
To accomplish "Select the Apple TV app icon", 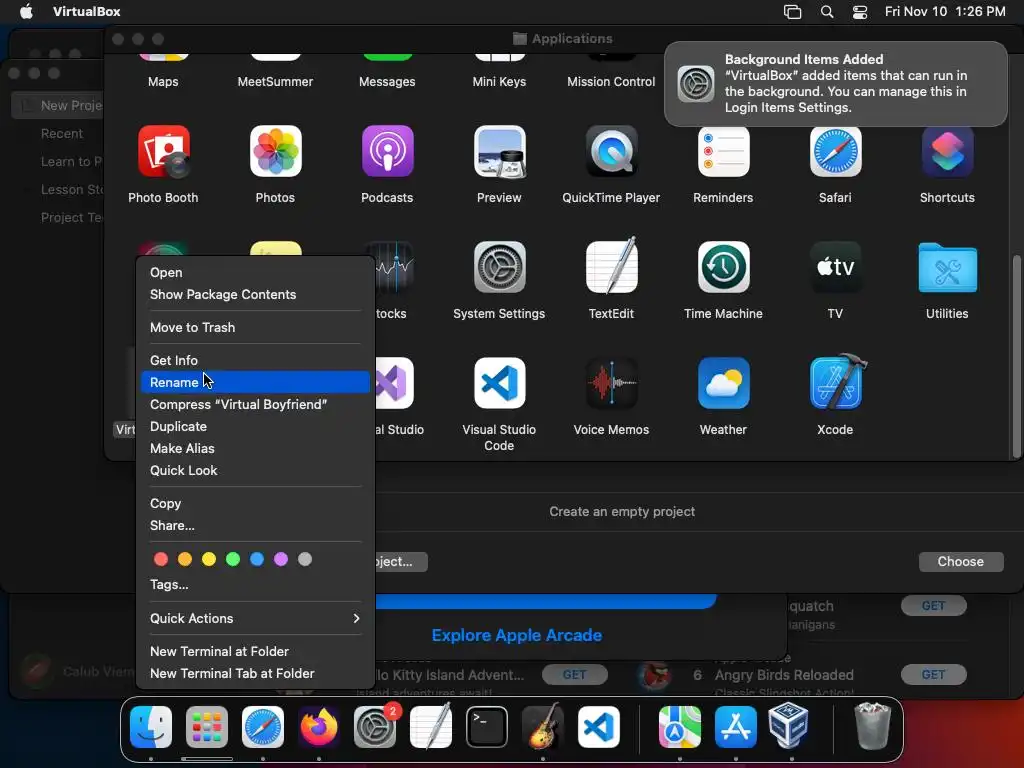I will 835,267.
